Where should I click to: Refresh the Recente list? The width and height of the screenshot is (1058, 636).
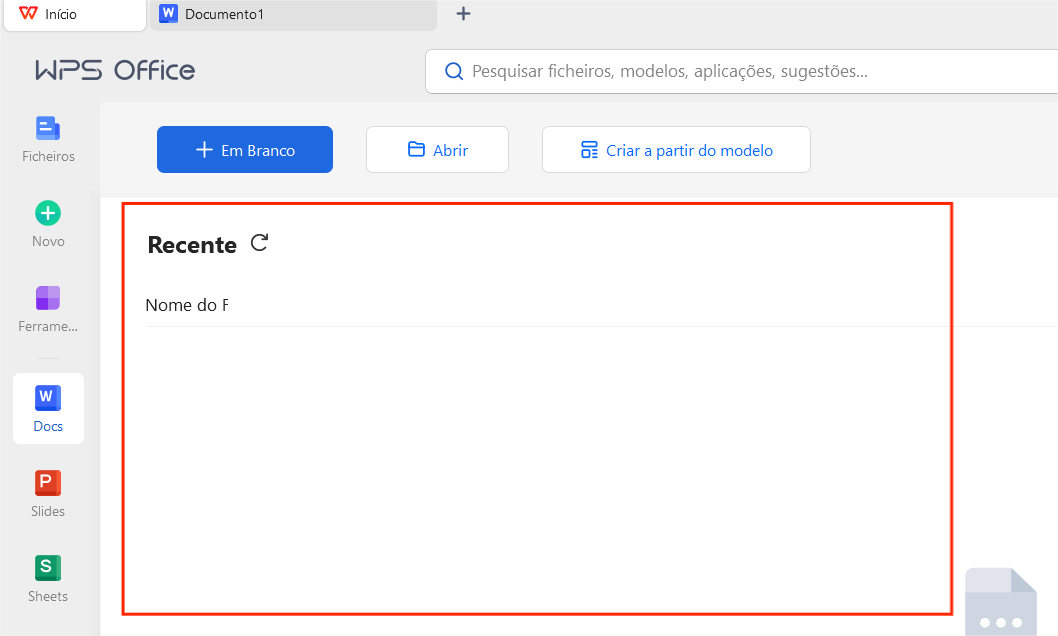[260, 243]
